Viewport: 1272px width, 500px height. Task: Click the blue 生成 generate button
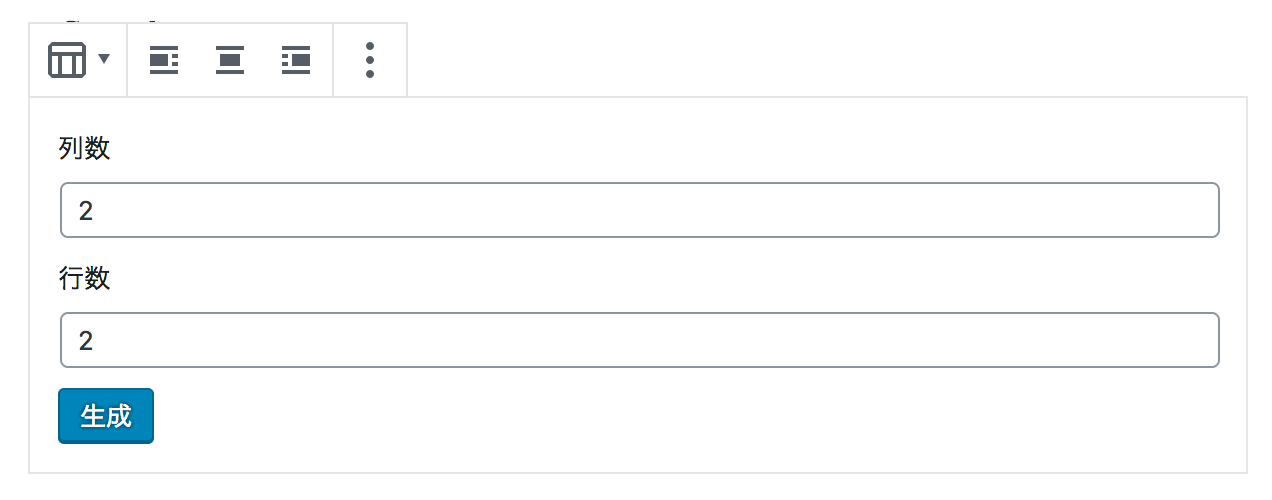106,416
